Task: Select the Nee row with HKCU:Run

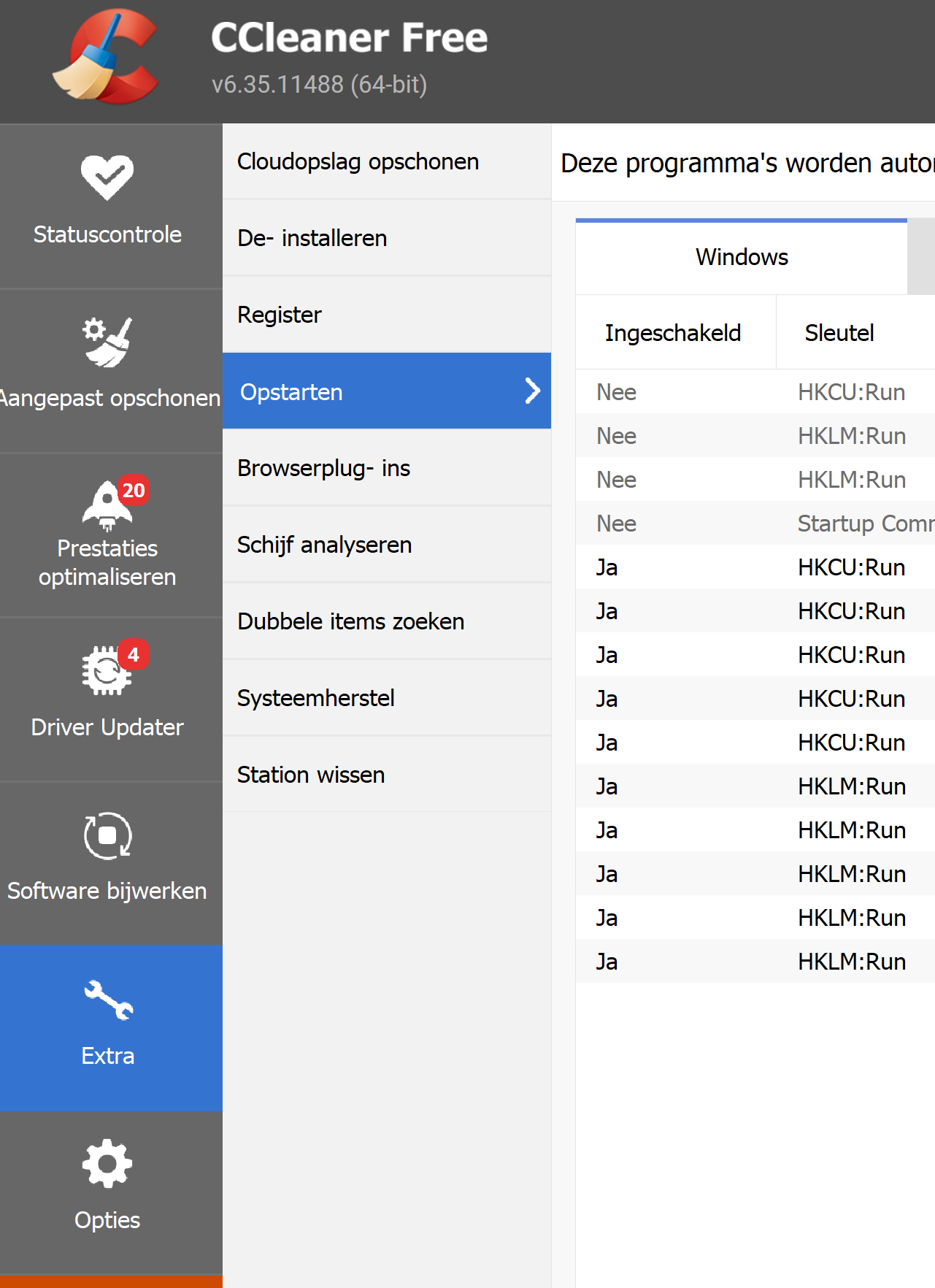Action: point(755,392)
